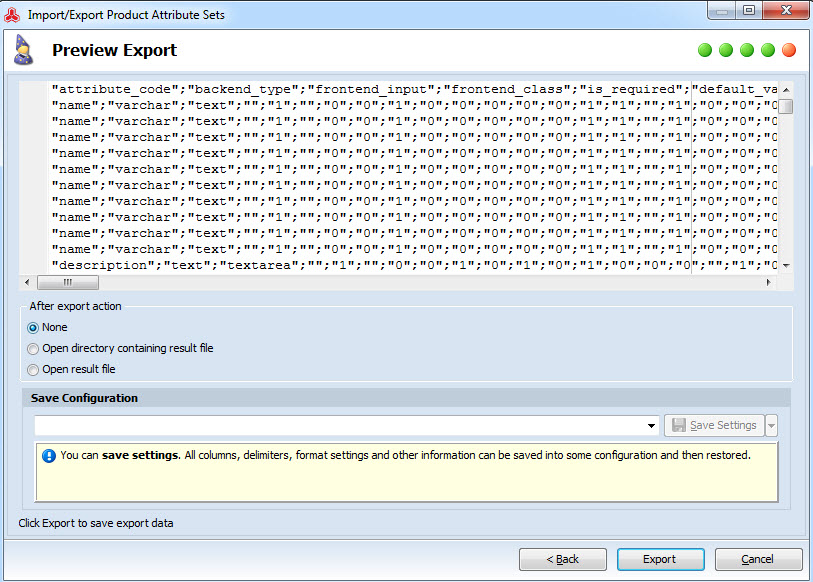Expand the Save Settings split arrow

click(x=772, y=426)
